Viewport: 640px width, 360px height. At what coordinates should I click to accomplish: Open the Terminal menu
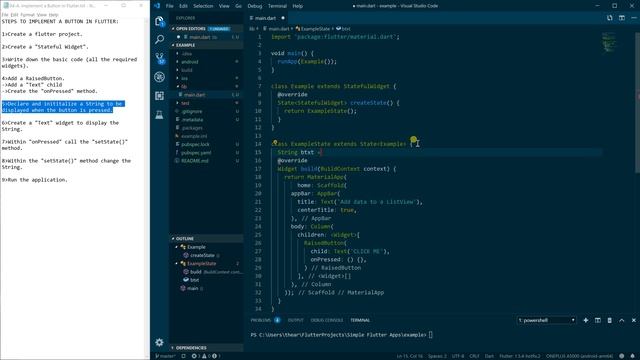point(277,6)
